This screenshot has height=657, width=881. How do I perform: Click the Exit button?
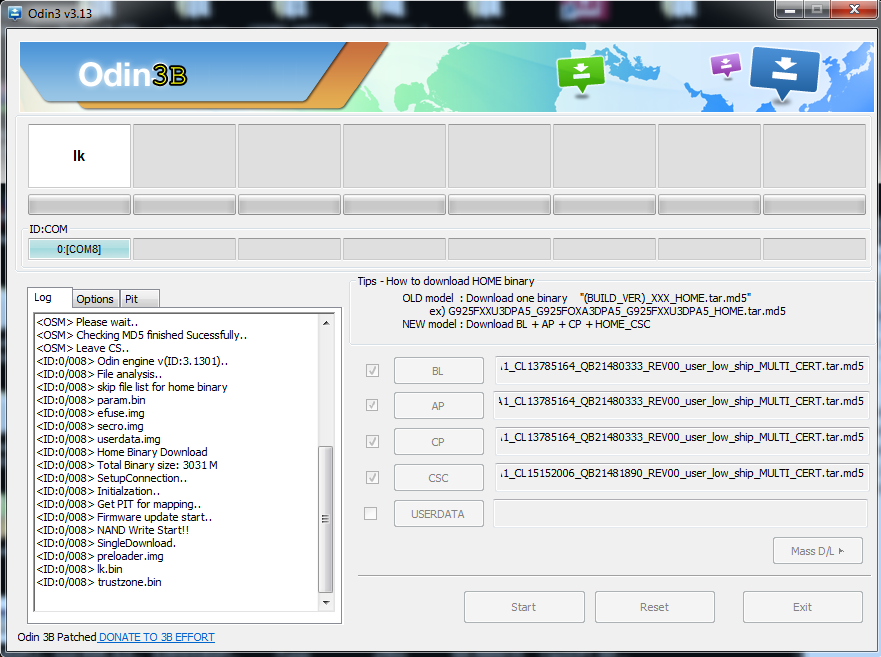[802, 607]
